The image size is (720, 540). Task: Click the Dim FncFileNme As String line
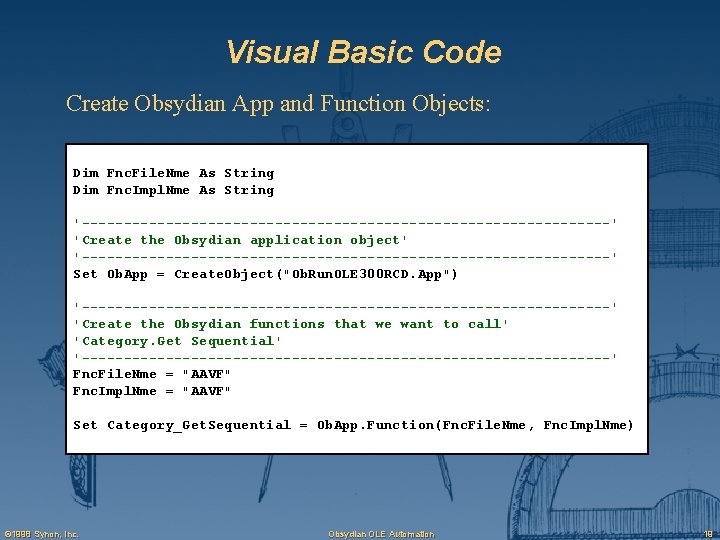tap(174, 174)
